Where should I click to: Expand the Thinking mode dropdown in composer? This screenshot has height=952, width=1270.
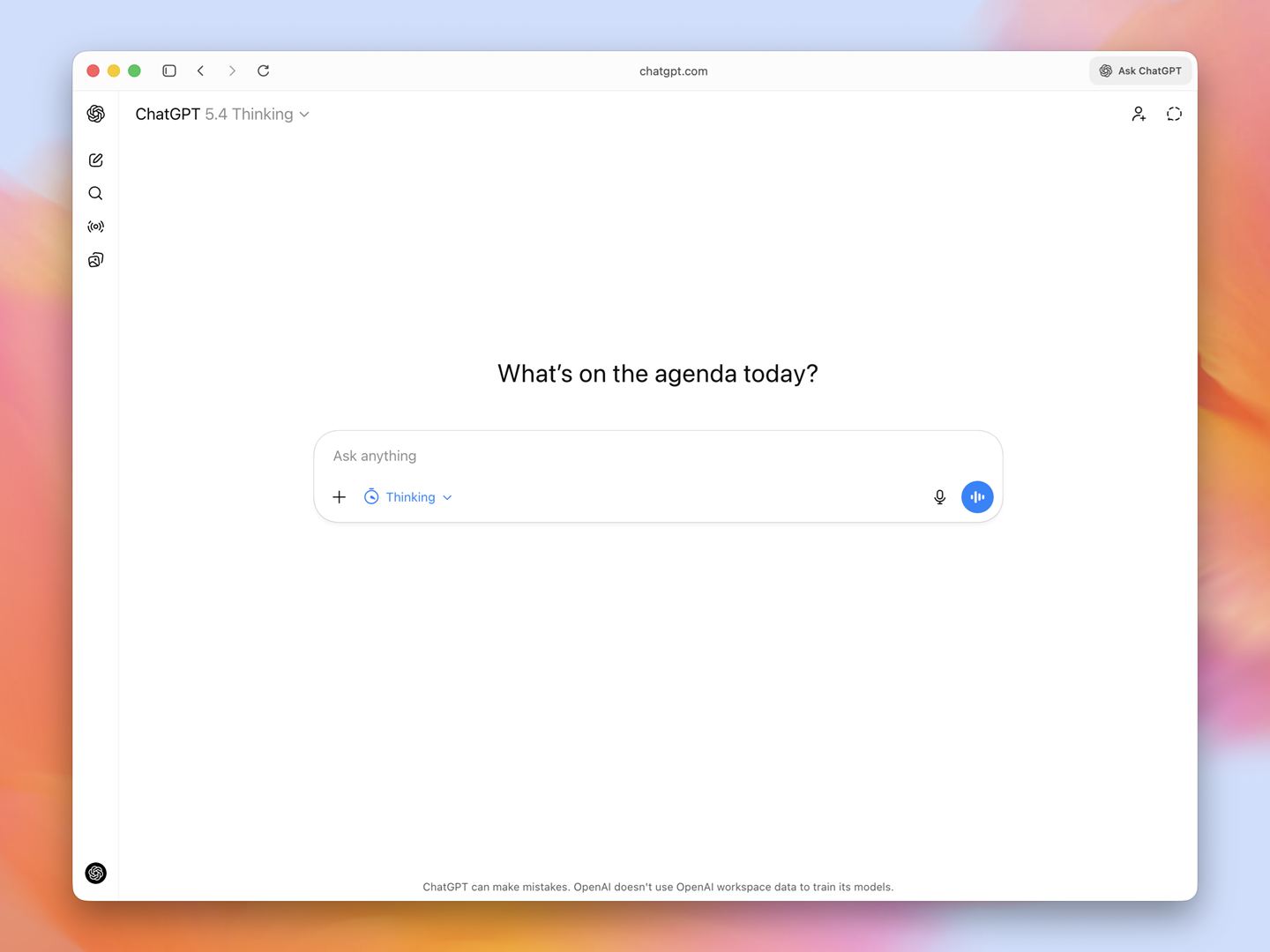(408, 497)
